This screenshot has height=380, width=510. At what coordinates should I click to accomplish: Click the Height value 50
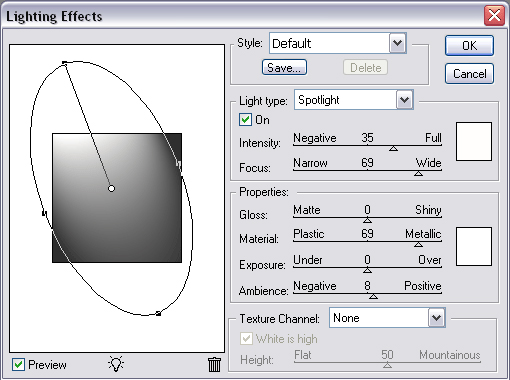point(387,355)
